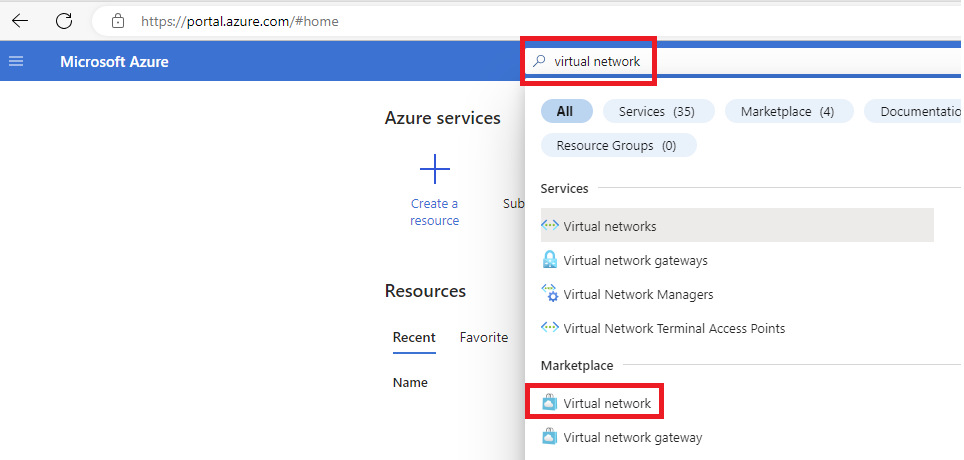Image resolution: width=964 pixels, height=460 pixels.
Task: Switch to the Favorite resources tab
Action: coord(484,338)
